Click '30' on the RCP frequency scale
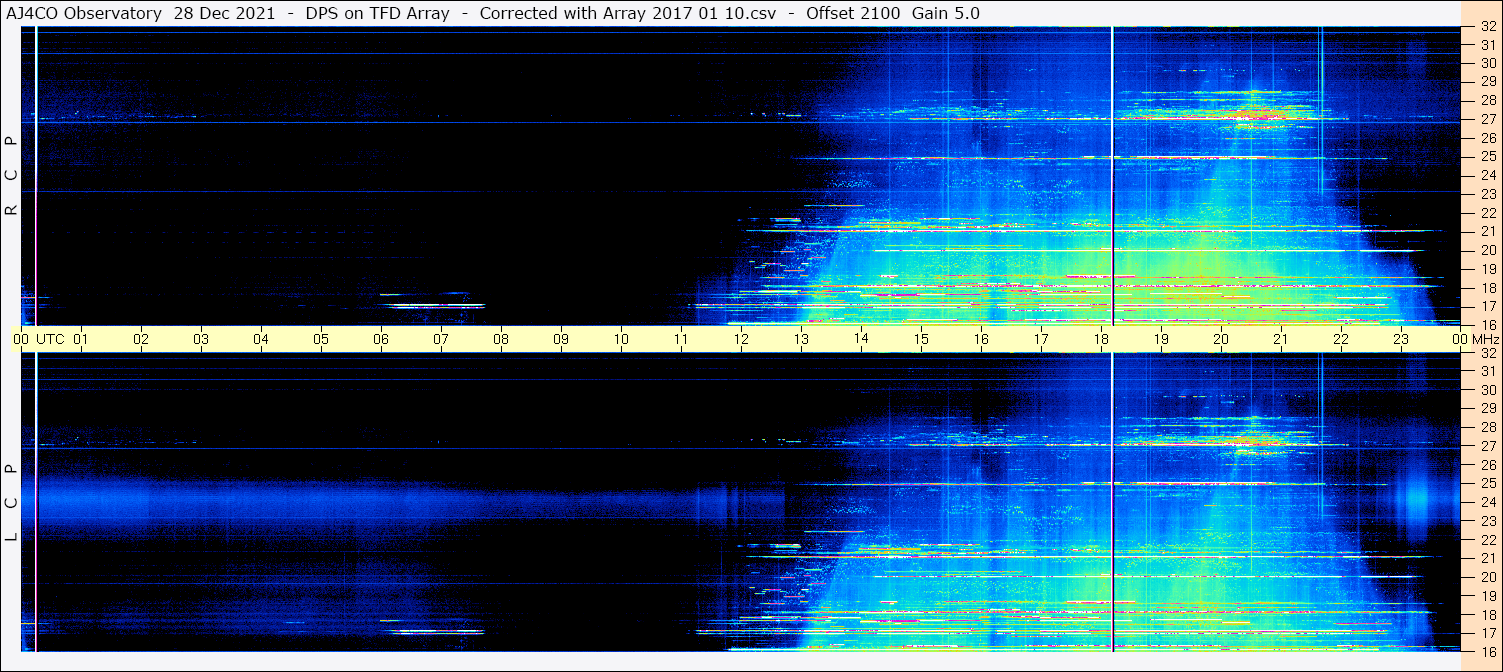Image resolution: width=1503 pixels, height=672 pixels. [1487, 63]
